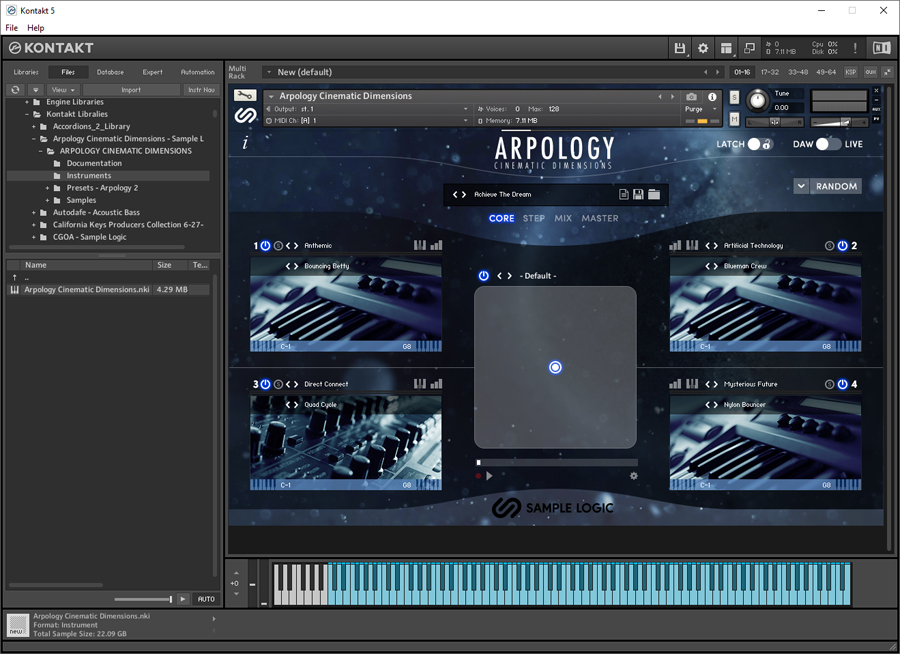Toggle the DAW / LIVE switch
900x654 pixels.
pyautogui.click(x=828, y=144)
